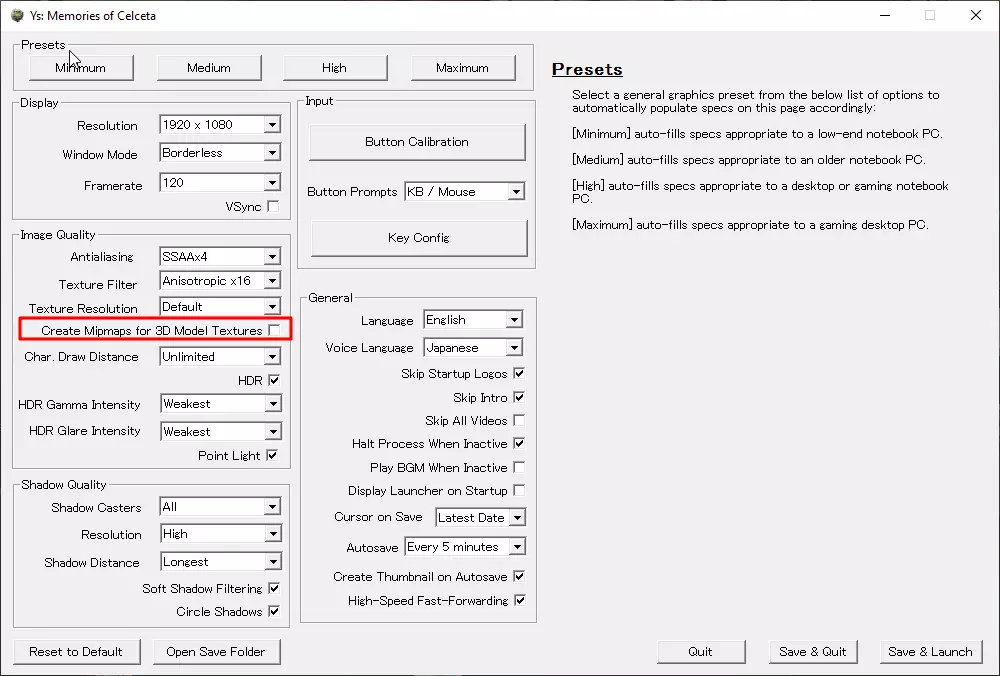The image size is (1000, 676).
Task: Open the Texture Resolution dropdown
Action: coord(219,307)
